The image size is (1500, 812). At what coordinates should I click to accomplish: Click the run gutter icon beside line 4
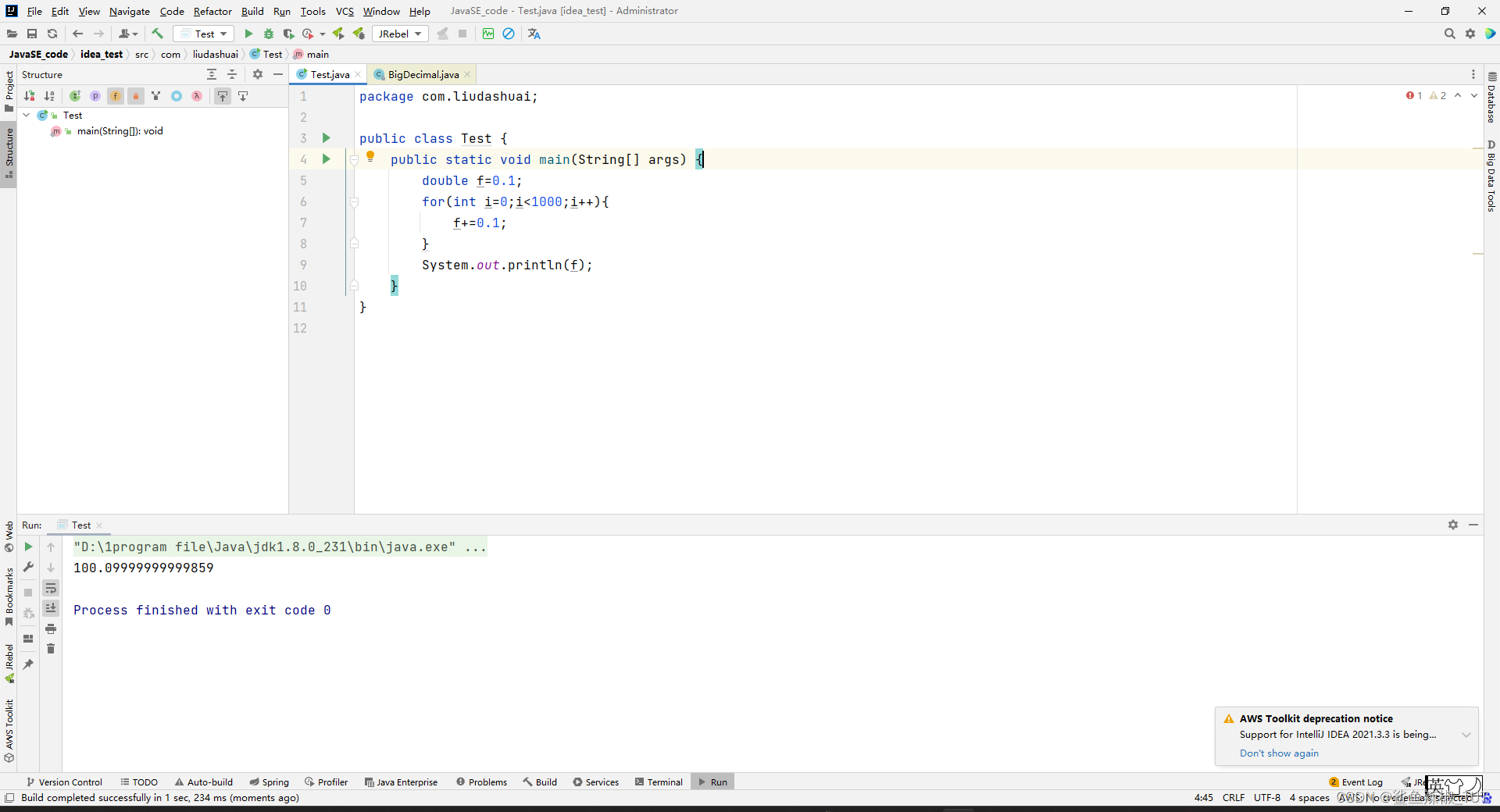tap(327, 159)
